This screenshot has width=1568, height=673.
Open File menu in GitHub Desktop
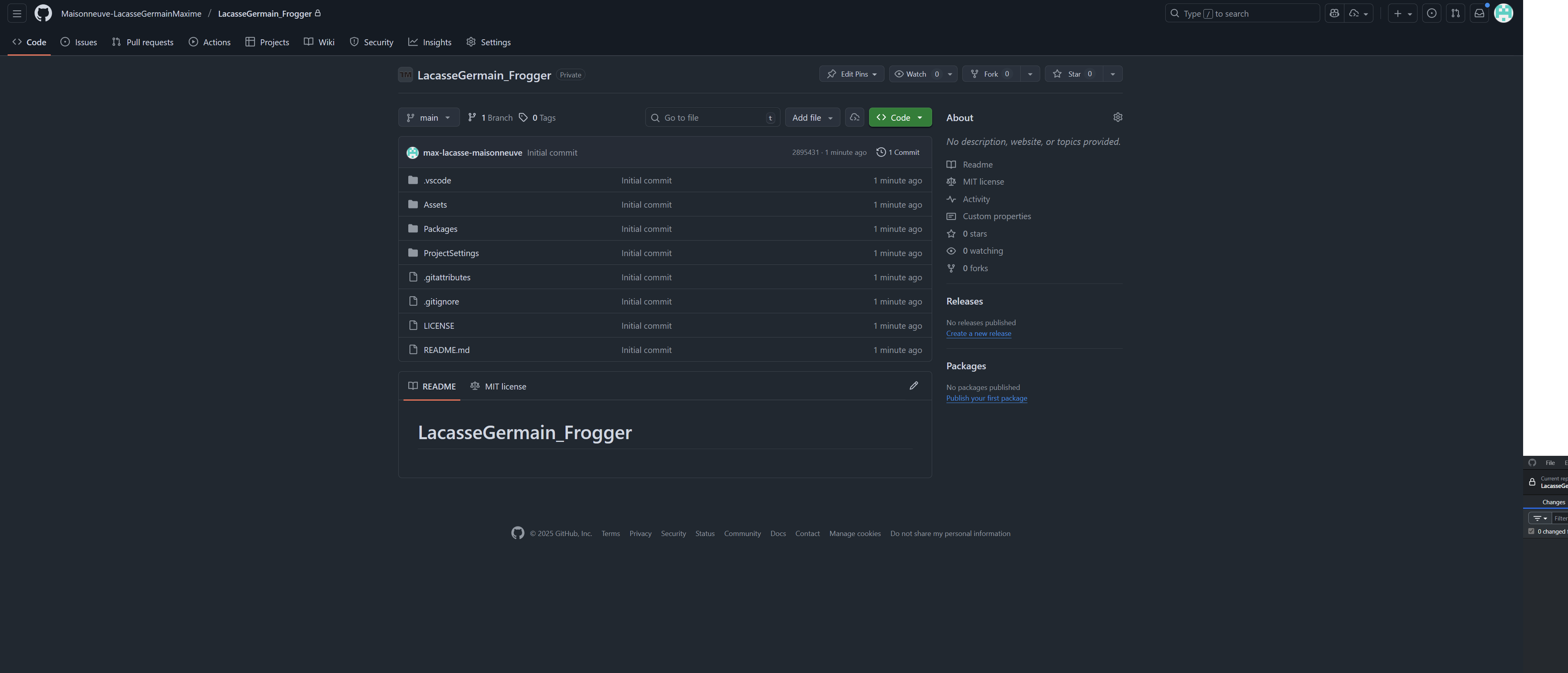pyautogui.click(x=1550, y=463)
